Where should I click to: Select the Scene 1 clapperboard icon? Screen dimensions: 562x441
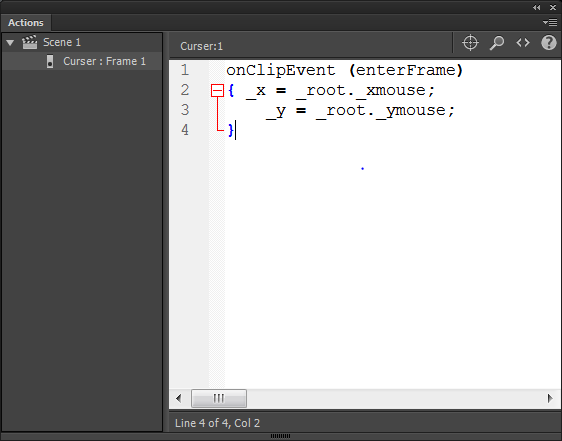click(29, 42)
